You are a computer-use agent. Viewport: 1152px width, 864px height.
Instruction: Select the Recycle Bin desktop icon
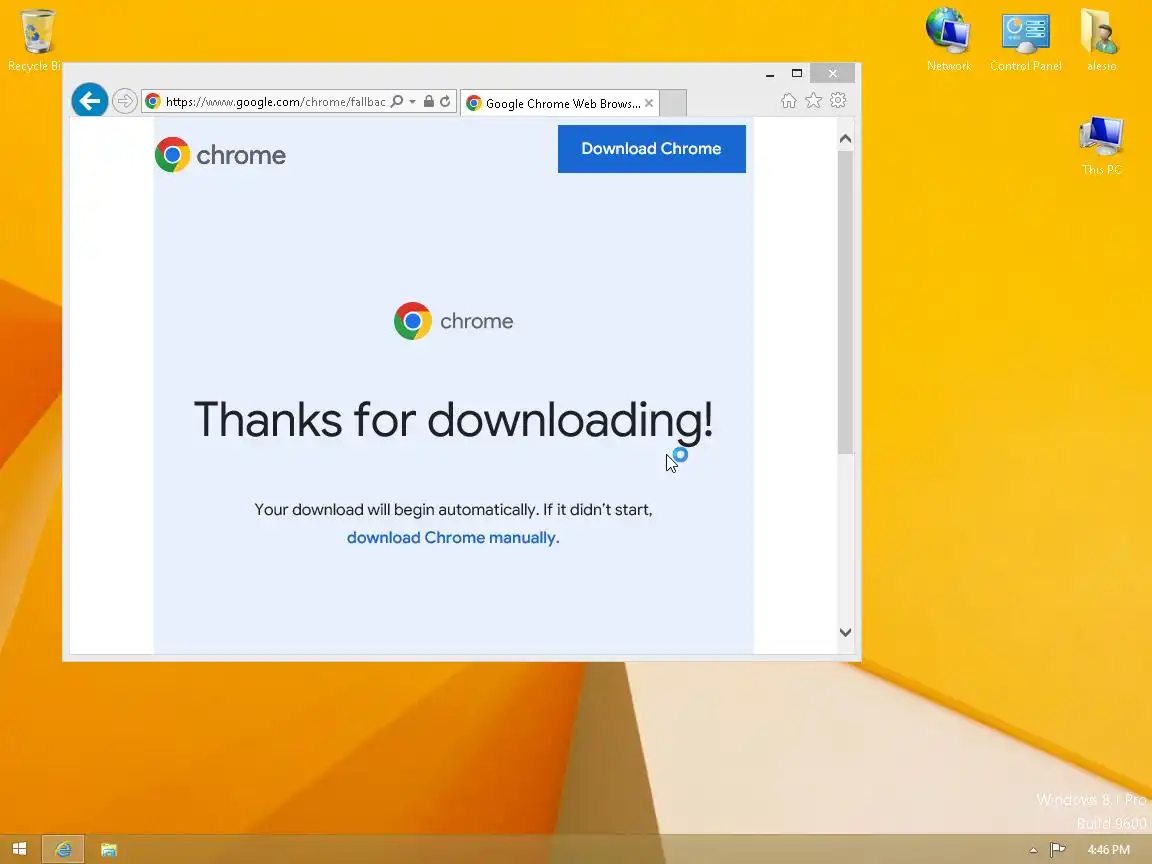[x=35, y=40]
